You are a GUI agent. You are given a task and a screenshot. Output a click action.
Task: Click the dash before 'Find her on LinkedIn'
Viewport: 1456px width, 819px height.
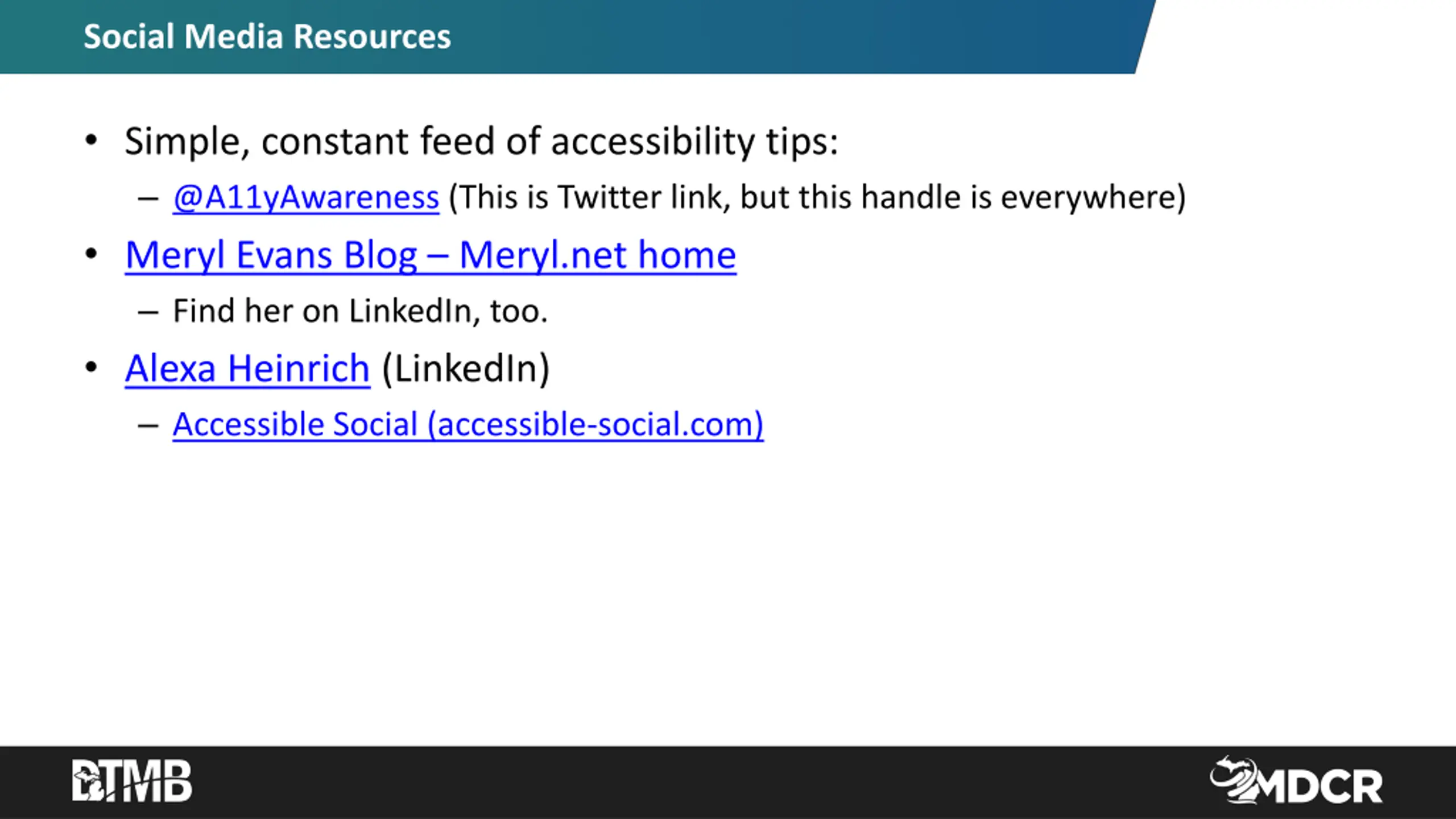[x=148, y=312]
